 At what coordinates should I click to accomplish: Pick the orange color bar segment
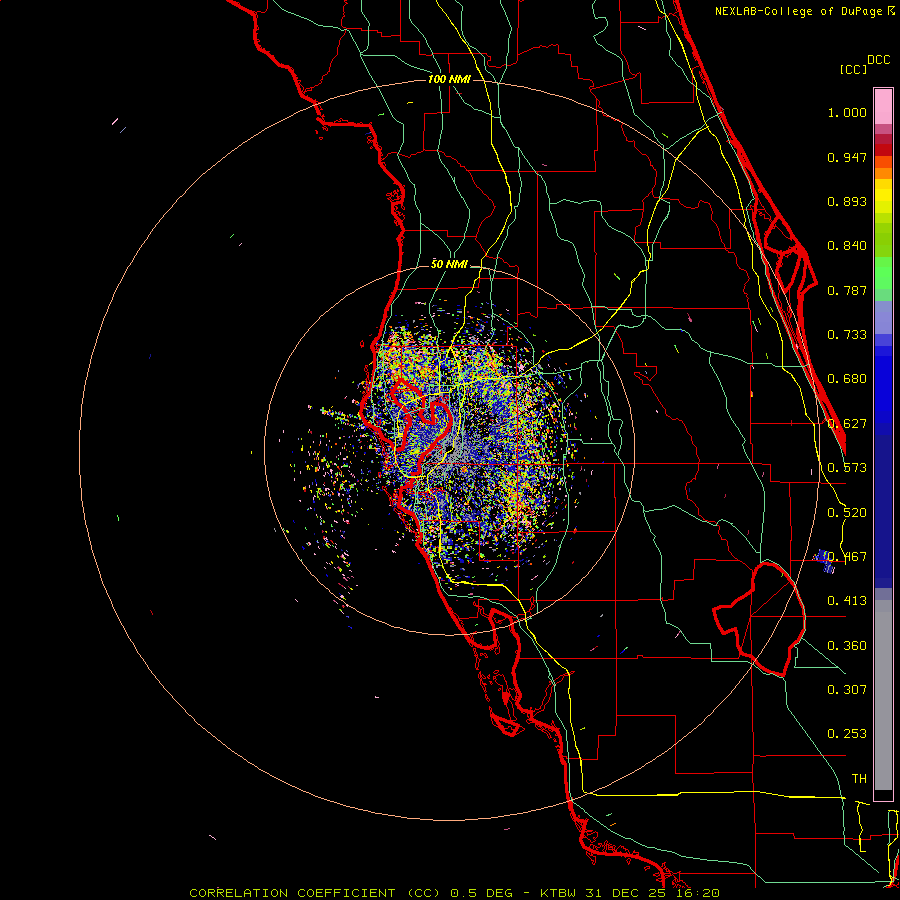click(883, 173)
